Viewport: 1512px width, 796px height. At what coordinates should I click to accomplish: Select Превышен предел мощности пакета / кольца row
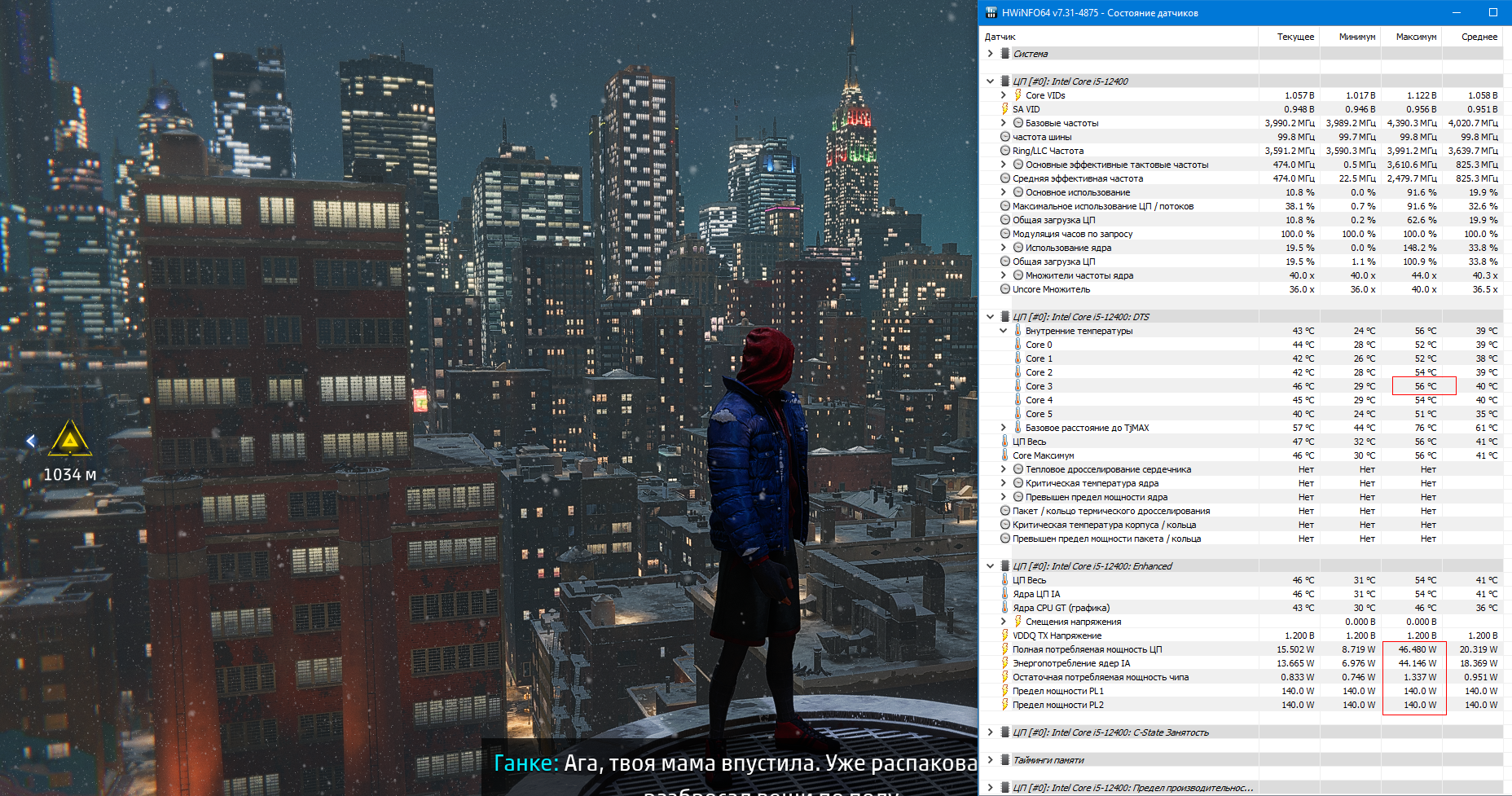point(1242,539)
